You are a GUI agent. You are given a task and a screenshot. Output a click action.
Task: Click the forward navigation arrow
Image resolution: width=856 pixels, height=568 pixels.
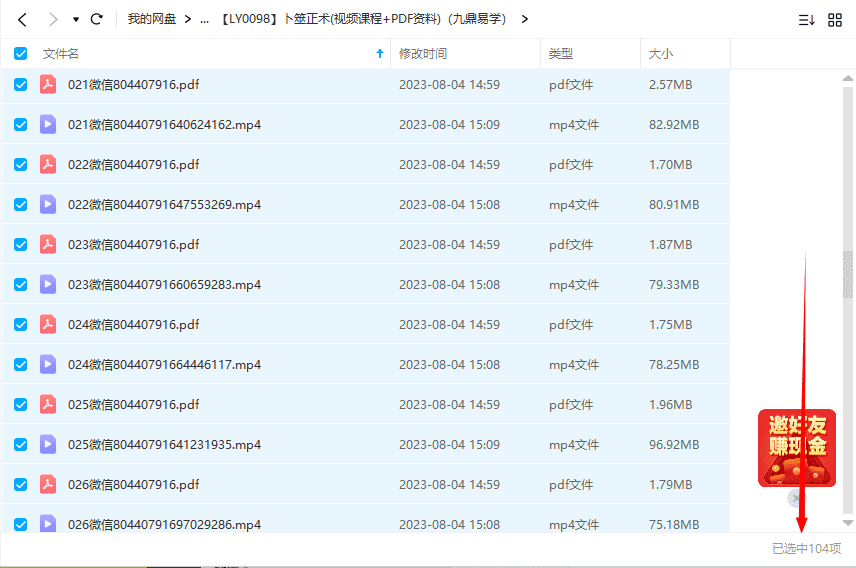[x=52, y=19]
